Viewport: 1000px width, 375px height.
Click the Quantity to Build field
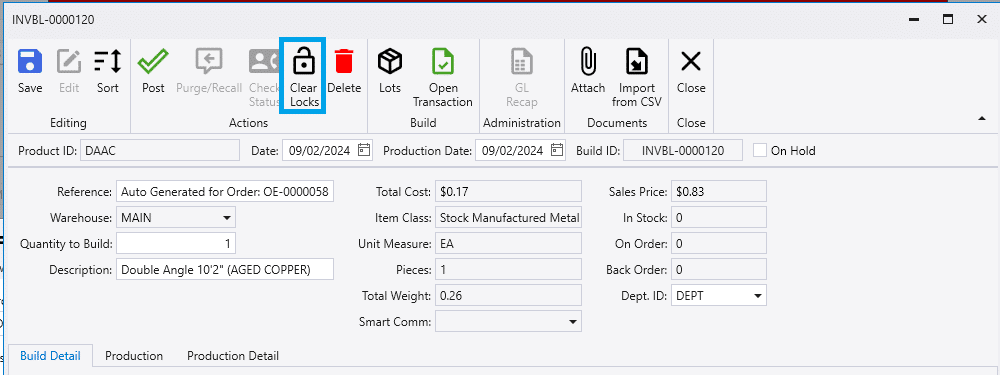(x=176, y=244)
